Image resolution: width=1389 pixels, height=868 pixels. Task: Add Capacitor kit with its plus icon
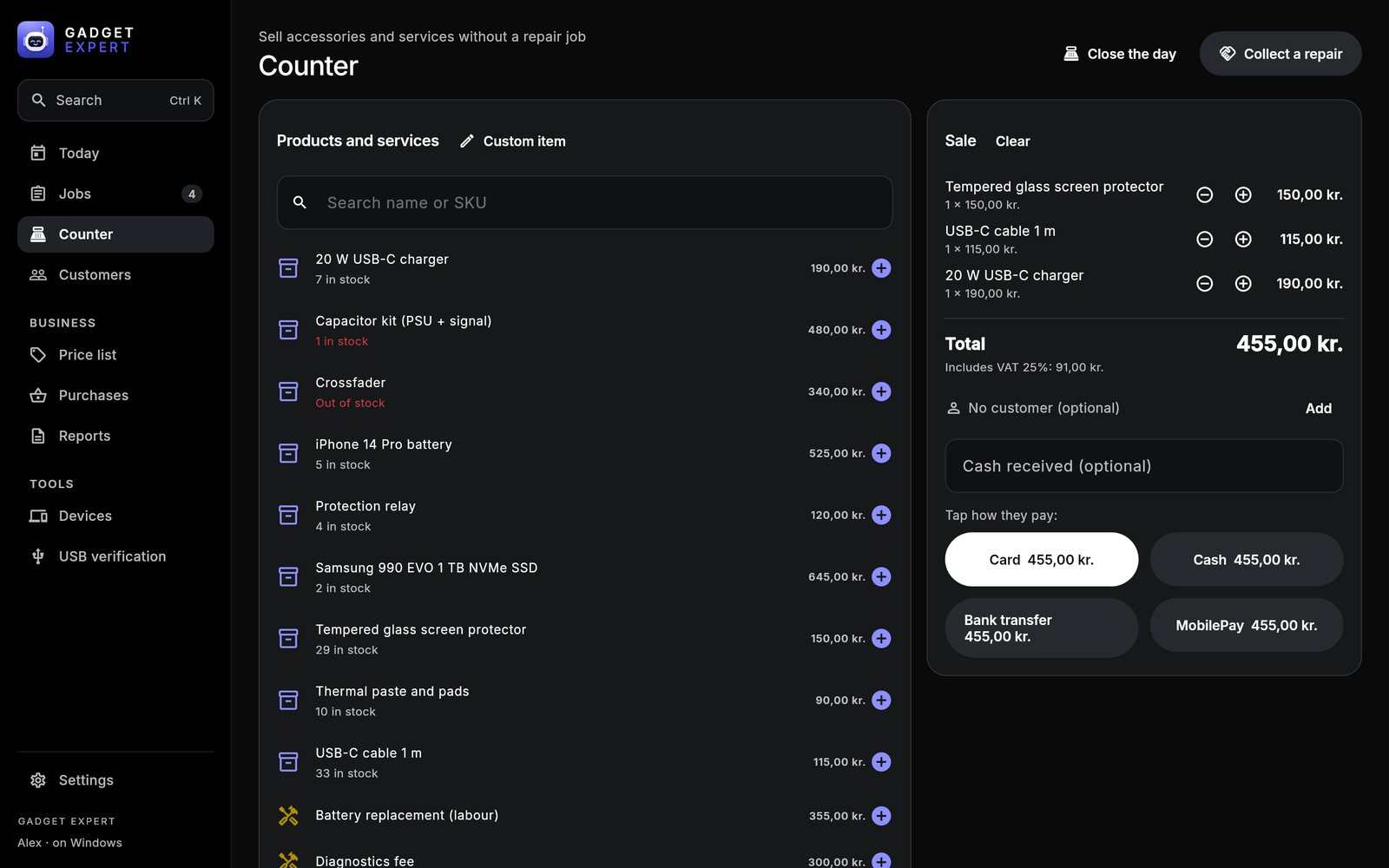pyautogui.click(x=881, y=330)
